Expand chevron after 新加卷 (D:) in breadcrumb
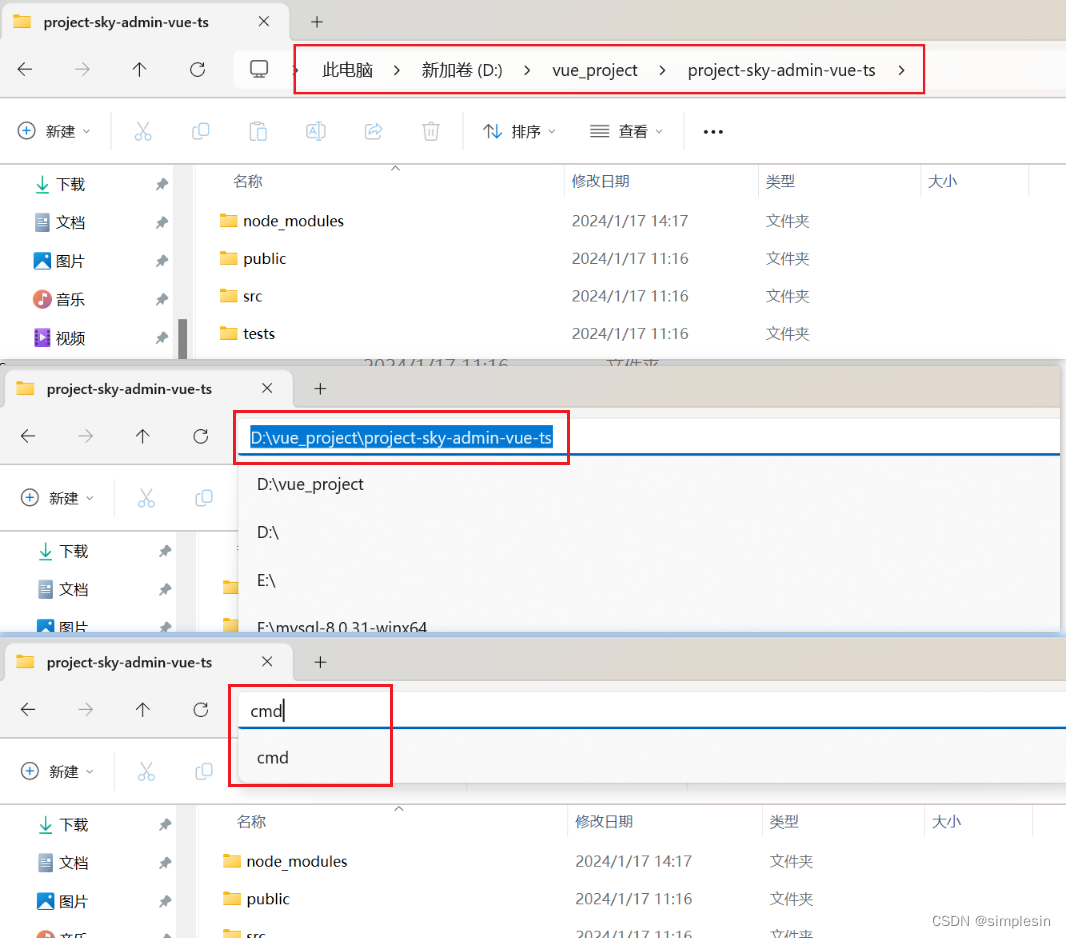The image size is (1066, 938). (x=527, y=70)
